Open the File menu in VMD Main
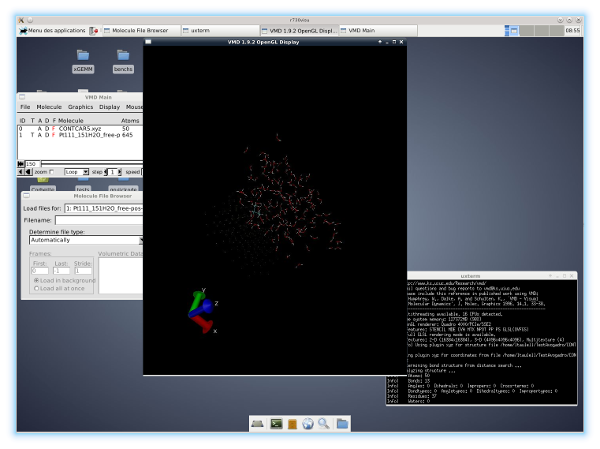 click(x=25, y=107)
